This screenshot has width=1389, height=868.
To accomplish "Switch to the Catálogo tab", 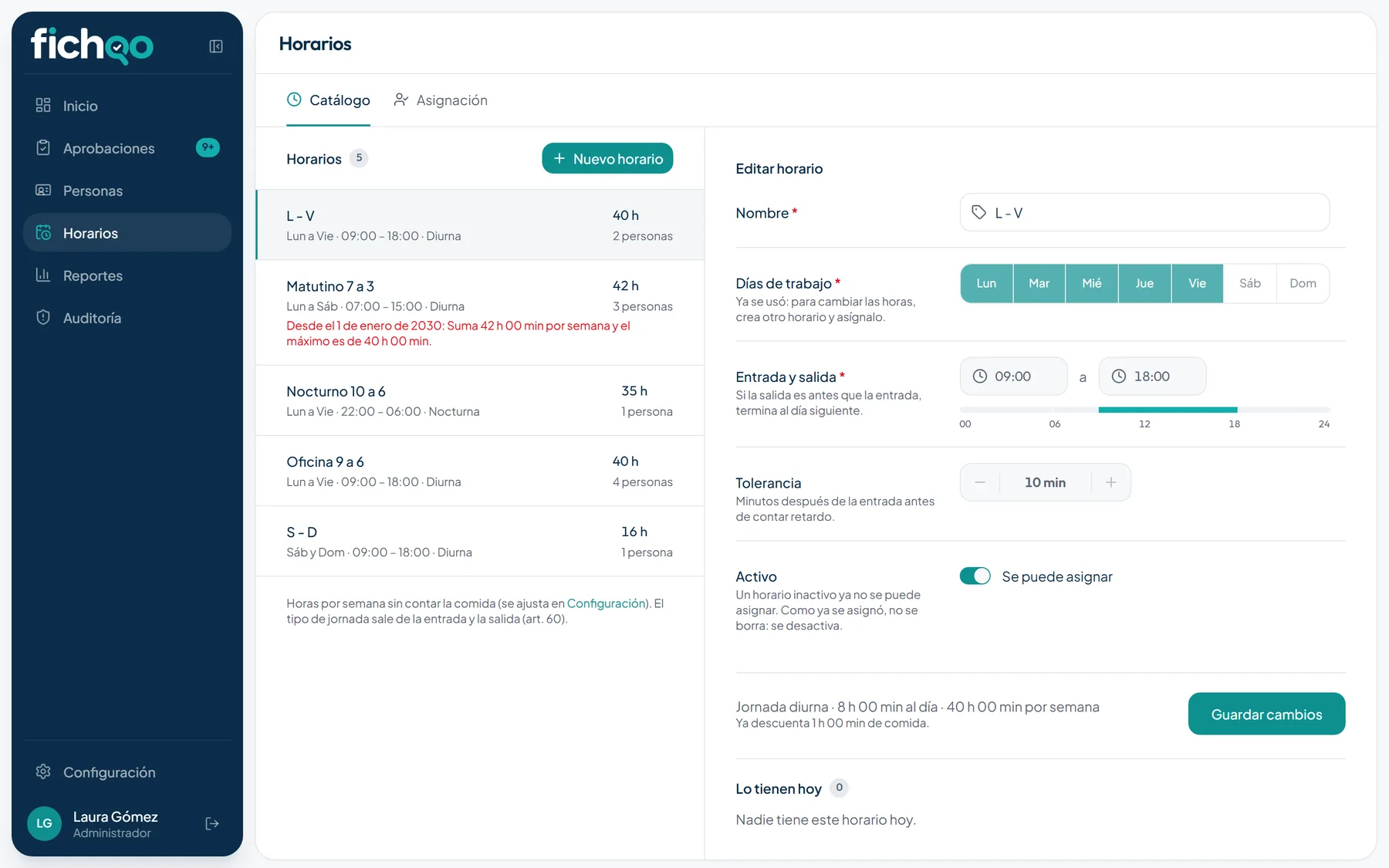I will coord(328,100).
